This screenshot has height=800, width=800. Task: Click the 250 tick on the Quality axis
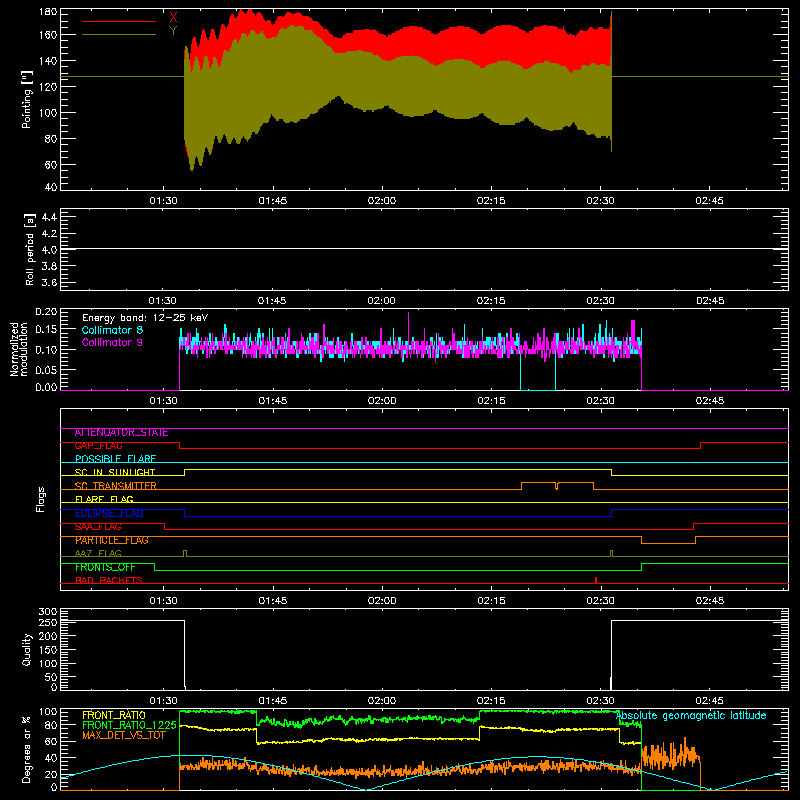pyautogui.click(x=48, y=623)
